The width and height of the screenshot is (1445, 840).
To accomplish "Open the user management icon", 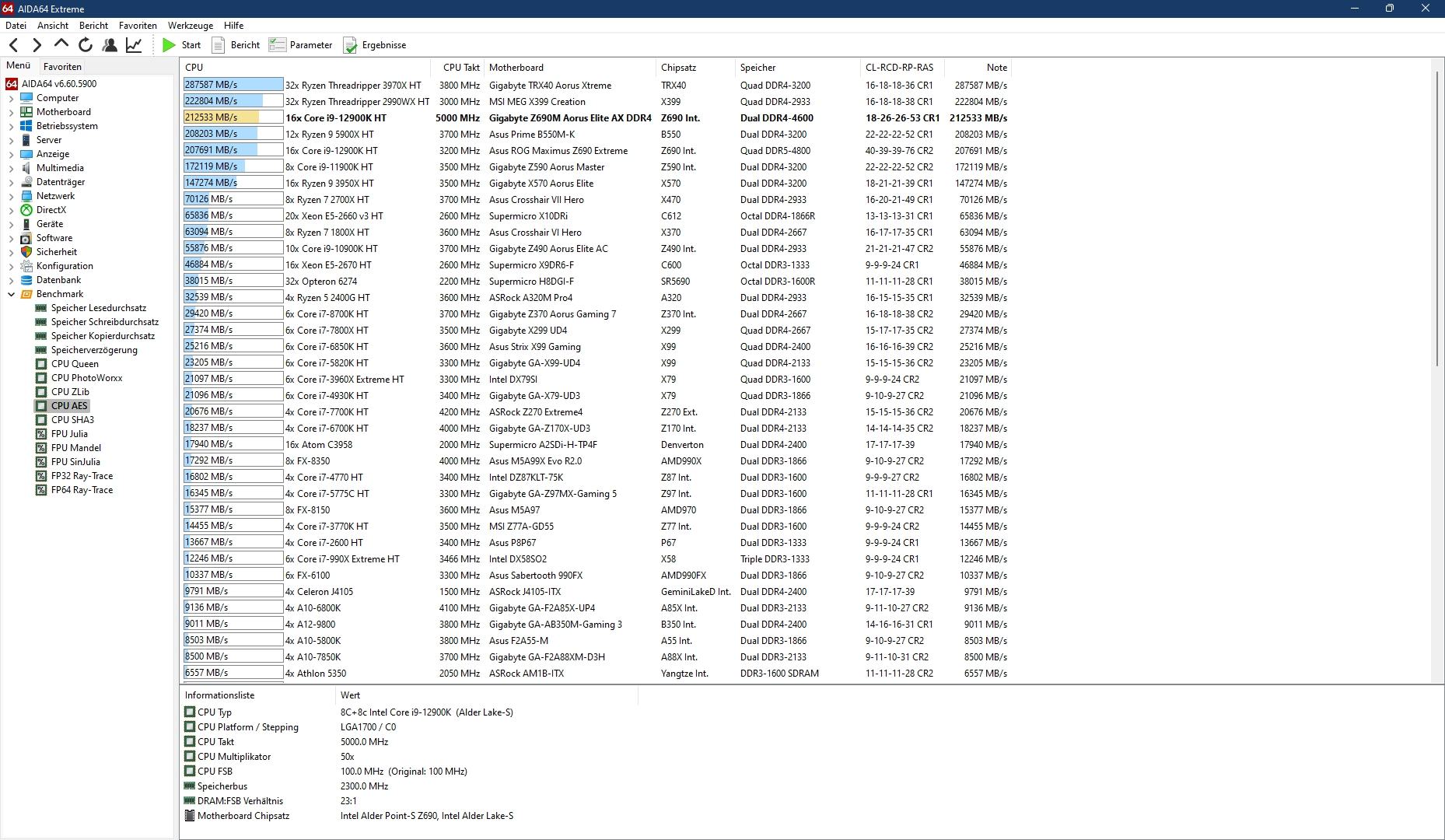I will [110, 45].
